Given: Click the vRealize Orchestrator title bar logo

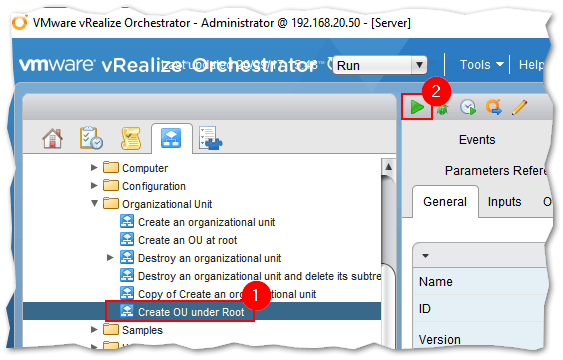Looking at the screenshot, I should pos(19,22).
